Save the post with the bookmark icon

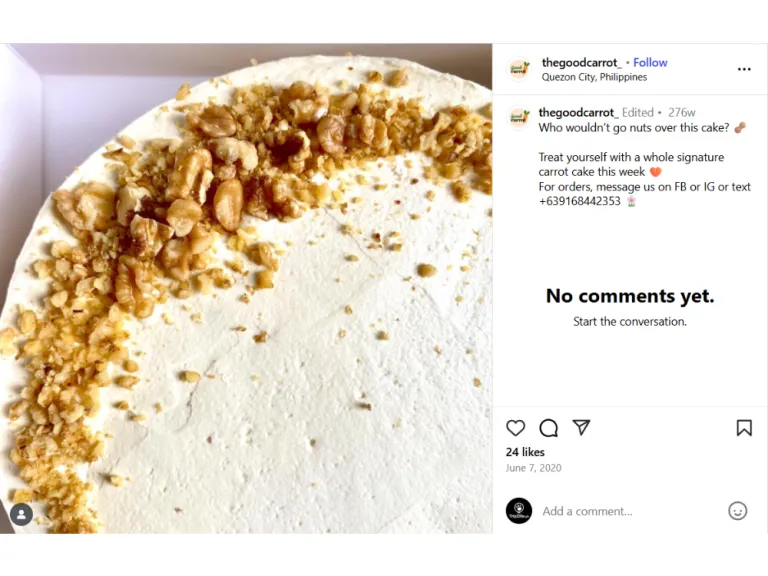point(744,428)
